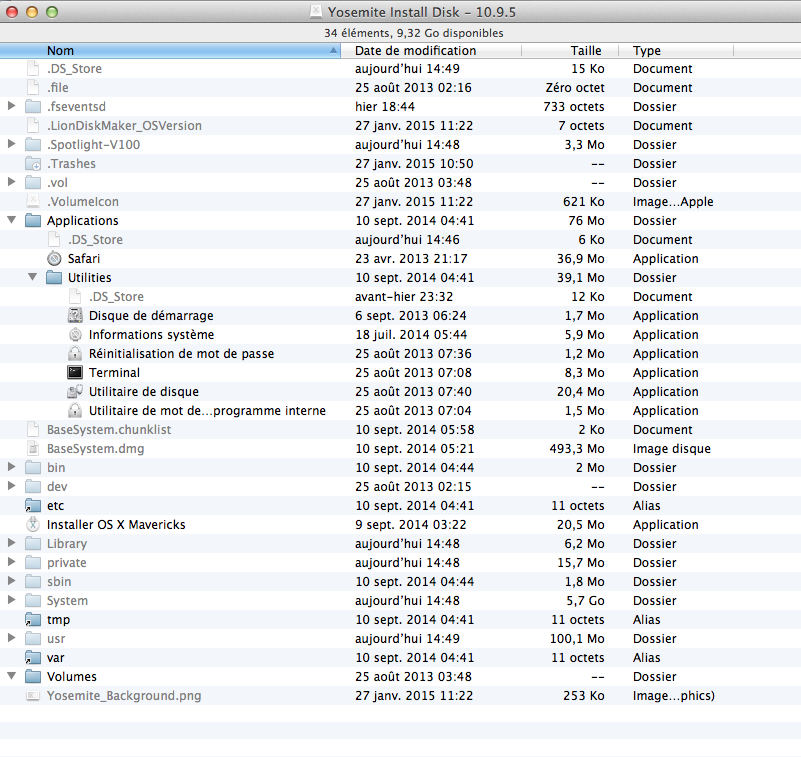Expand the private folder

pyautogui.click(x=11, y=562)
